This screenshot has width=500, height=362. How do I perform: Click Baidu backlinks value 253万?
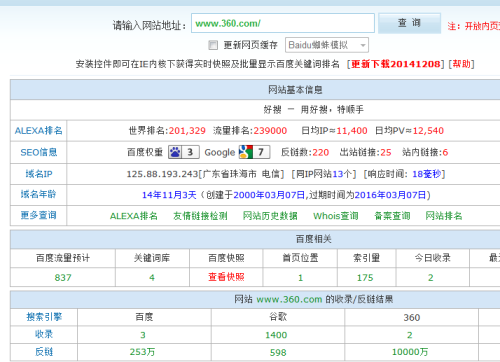142,352
